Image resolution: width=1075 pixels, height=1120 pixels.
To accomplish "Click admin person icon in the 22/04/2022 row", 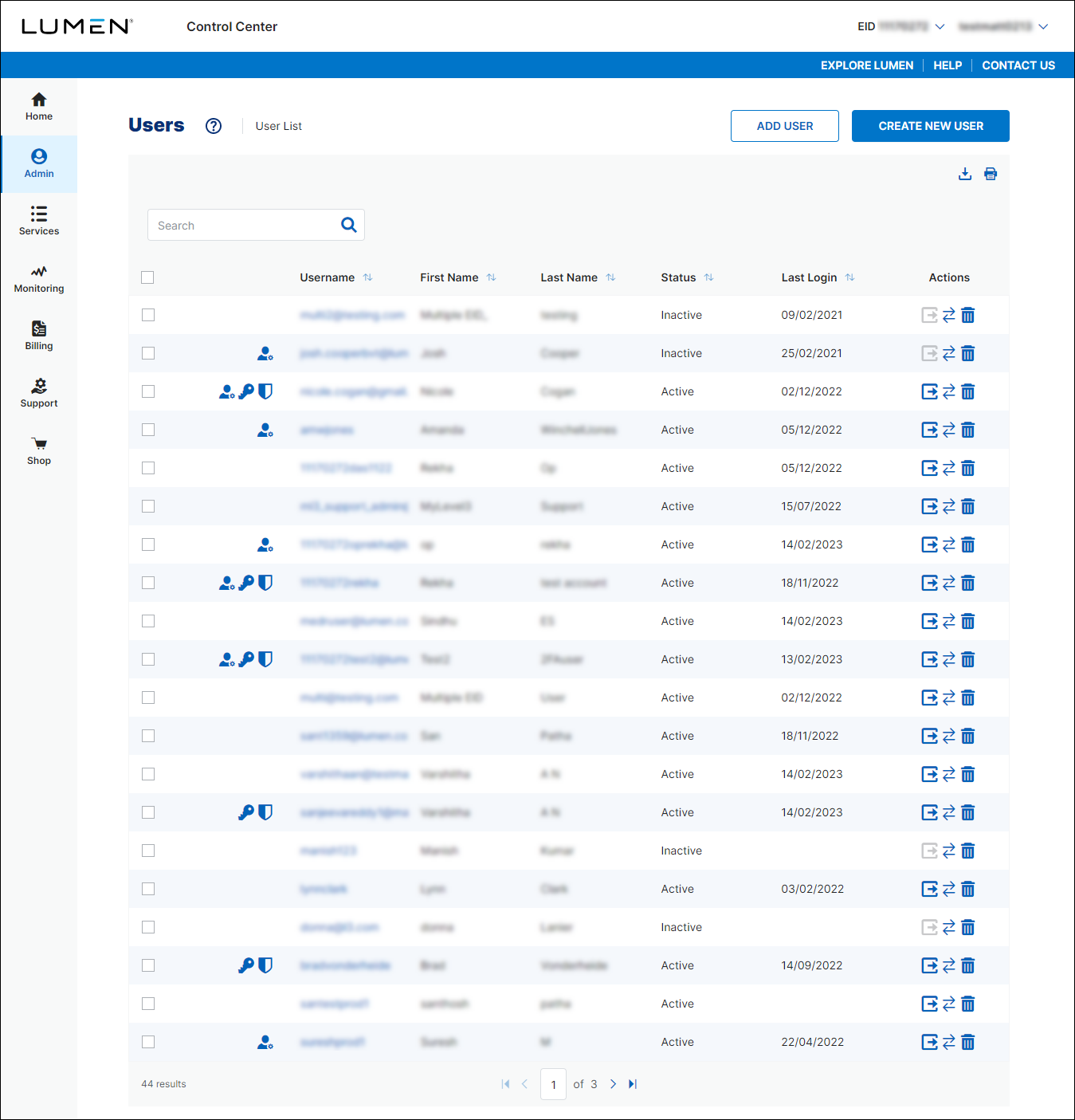I will click(x=265, y=1042).
